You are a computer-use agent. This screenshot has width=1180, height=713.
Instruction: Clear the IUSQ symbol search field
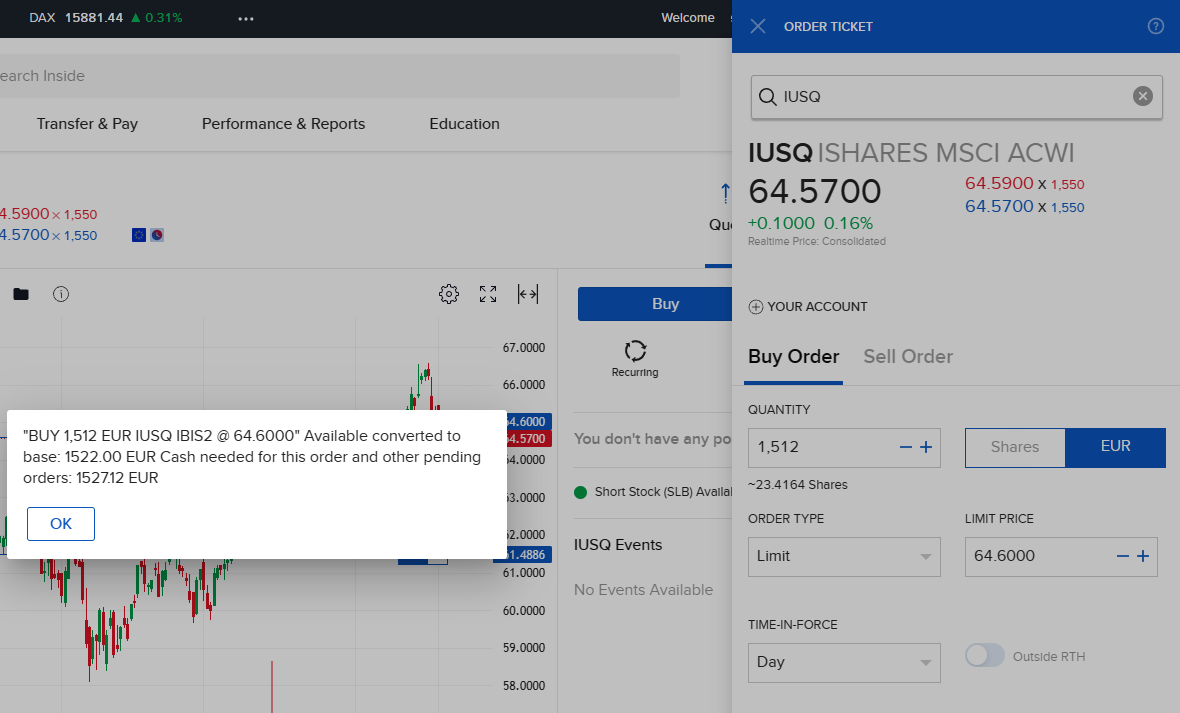(1142, 96)
